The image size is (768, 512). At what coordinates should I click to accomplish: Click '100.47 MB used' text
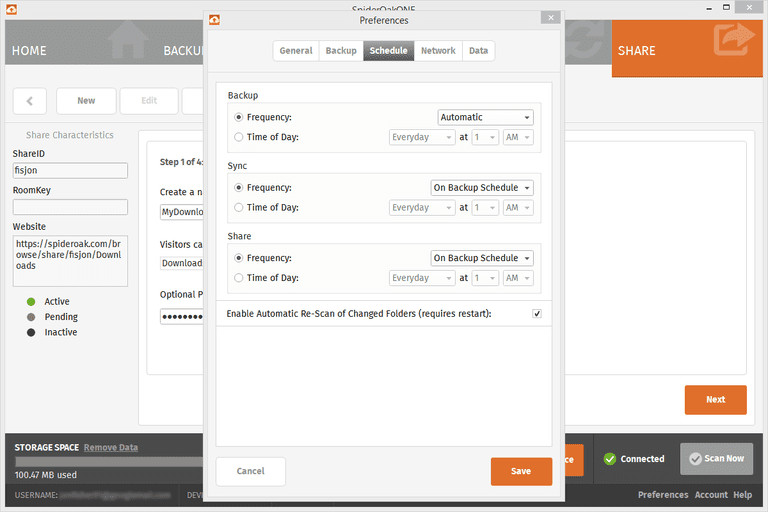(x=46, y=475)
